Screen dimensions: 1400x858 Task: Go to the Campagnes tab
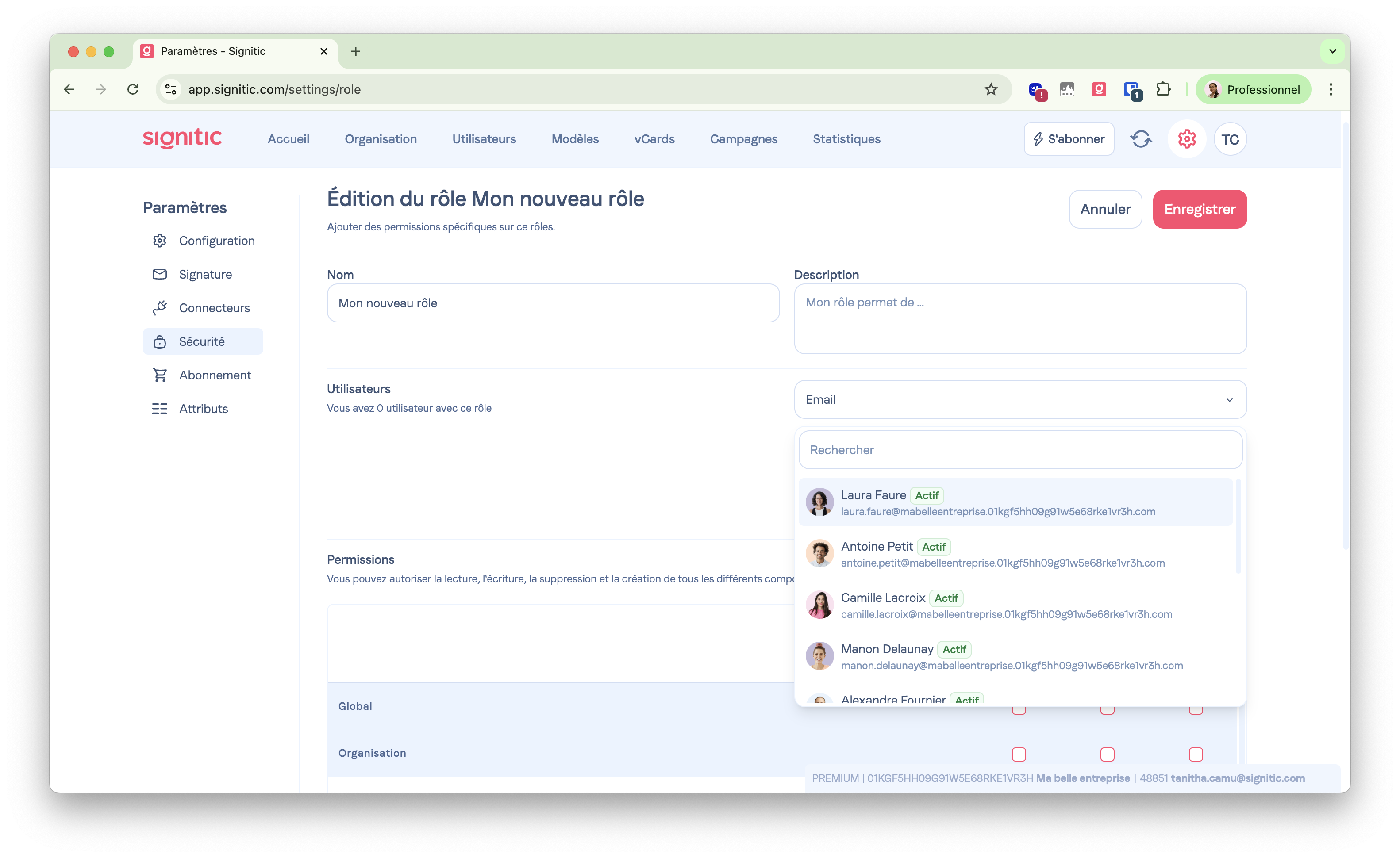click(743, 139)
